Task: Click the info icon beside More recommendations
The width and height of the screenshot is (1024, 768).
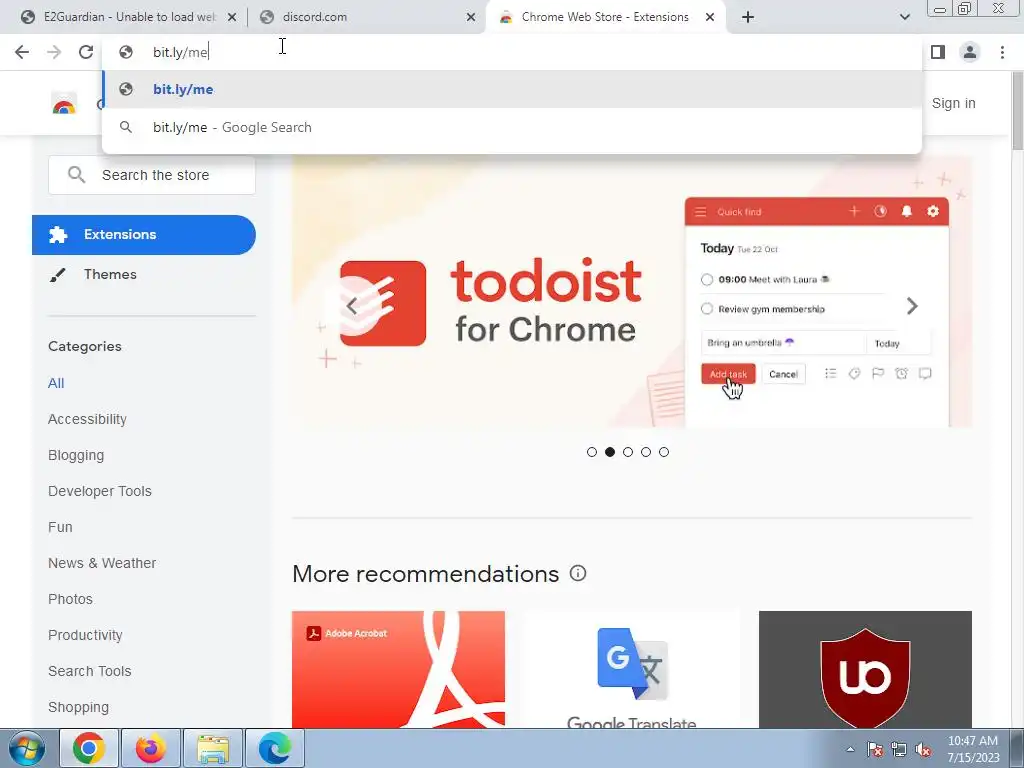Action: (578, 573)
